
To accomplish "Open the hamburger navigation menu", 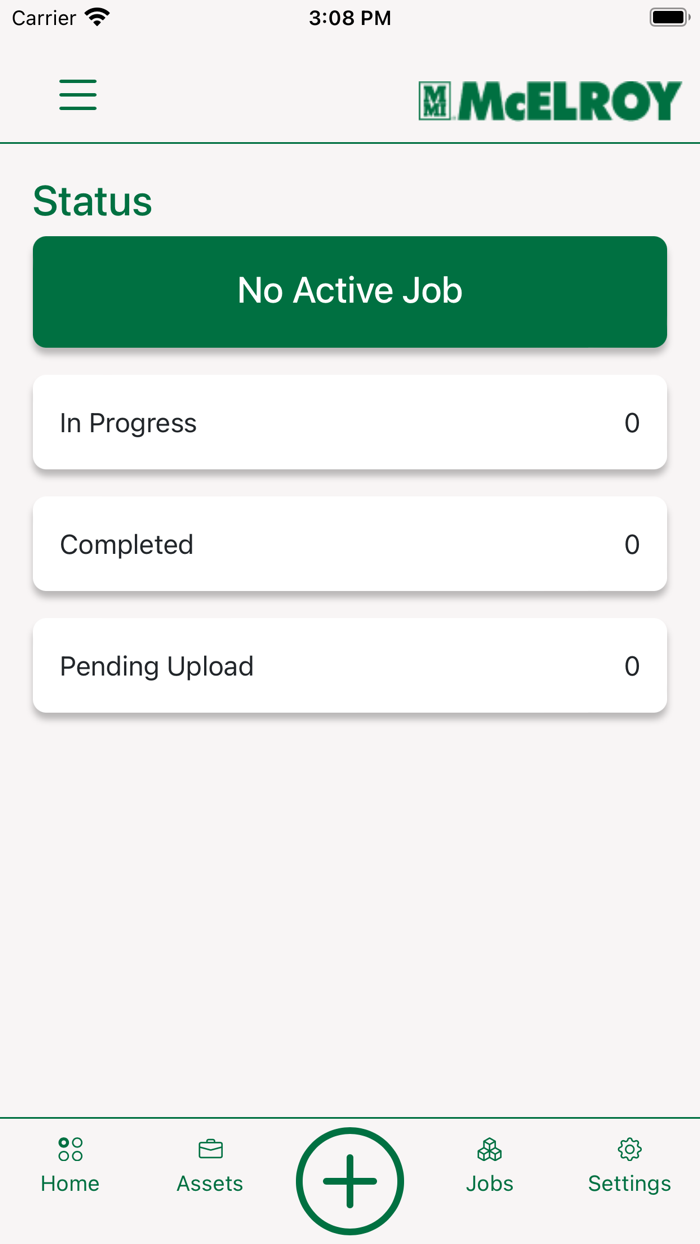I will 77,95.
